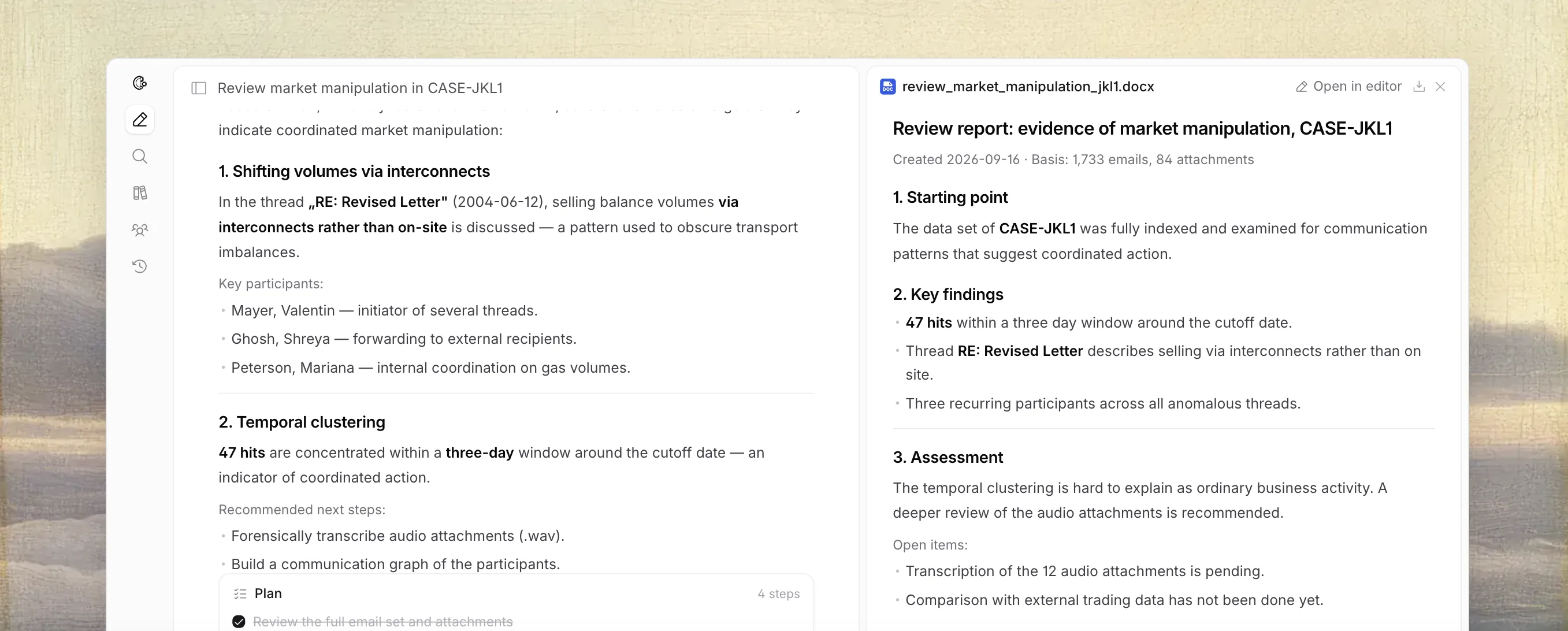Click filename review_market_manipulation_jkl1.docx
Screen dimensions: 1568x631
tap(1027, 87)
